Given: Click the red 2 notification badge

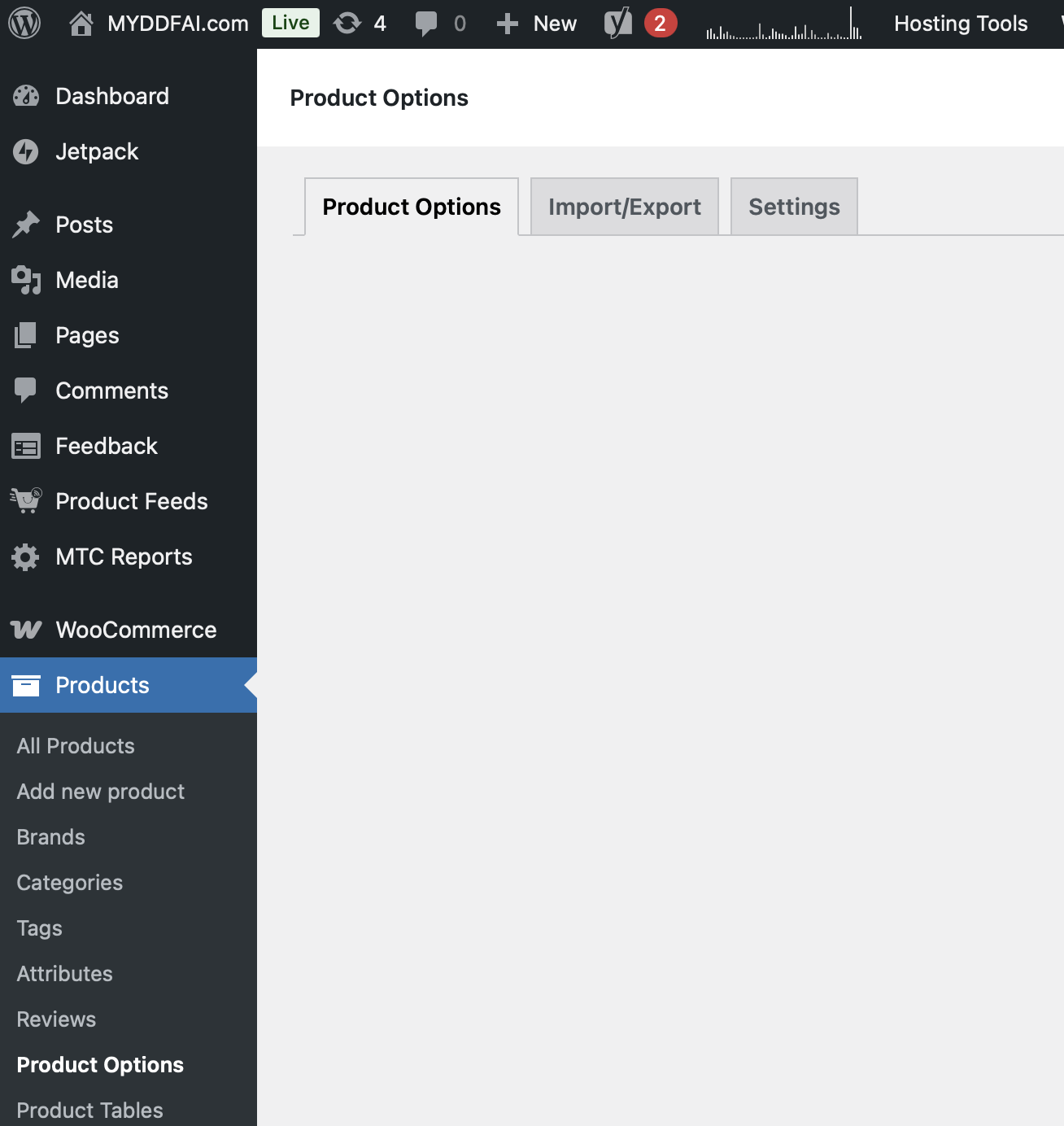Looking at the screenshot, I should tap(661, 24).
